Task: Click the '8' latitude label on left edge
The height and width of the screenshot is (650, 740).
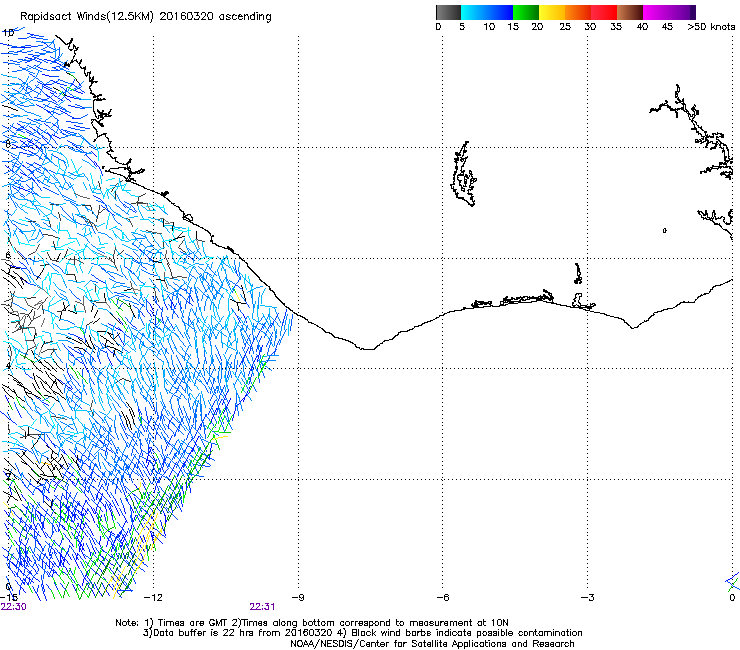Action: (8, 144)
